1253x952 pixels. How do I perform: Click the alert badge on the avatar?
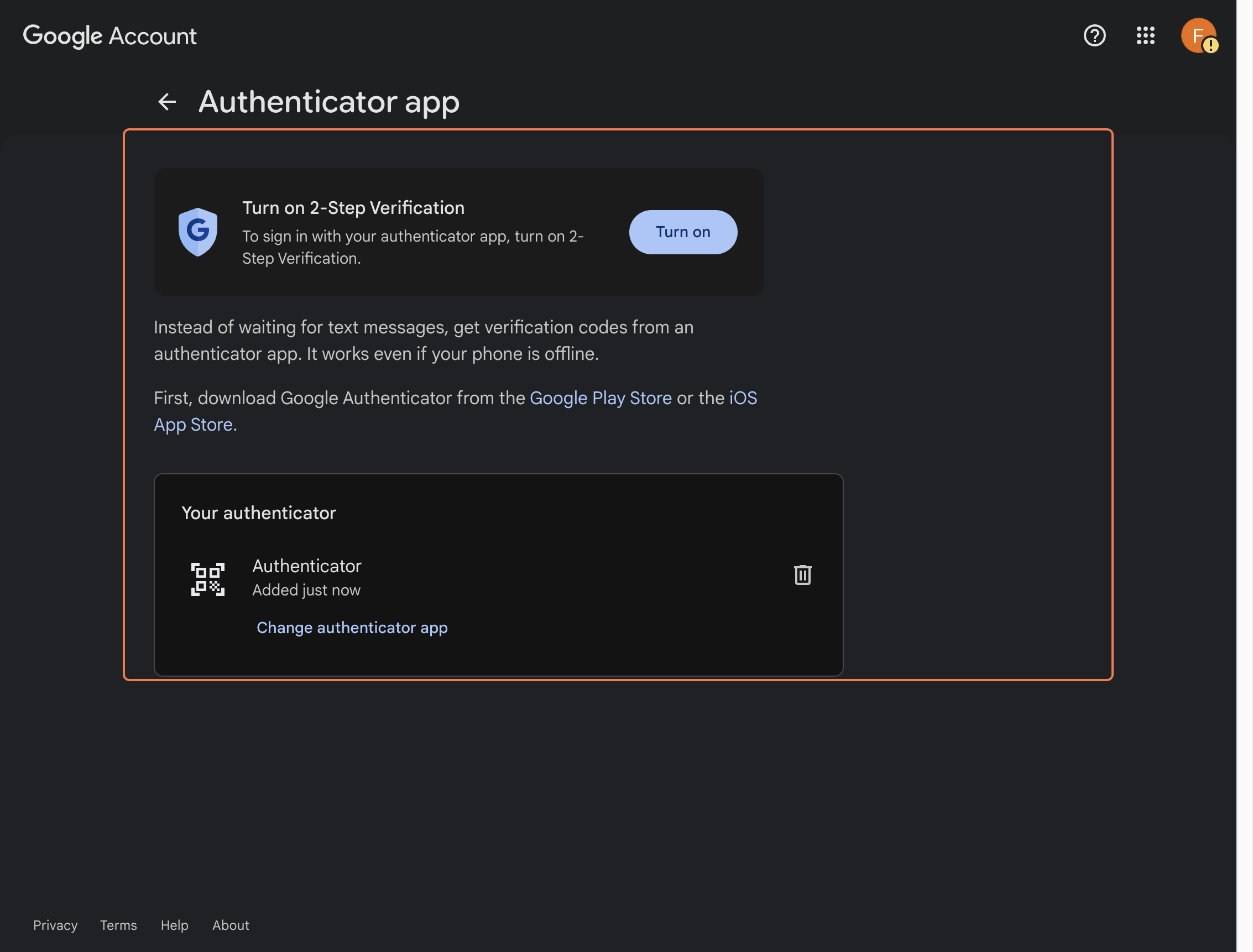tap(1210, 44)
